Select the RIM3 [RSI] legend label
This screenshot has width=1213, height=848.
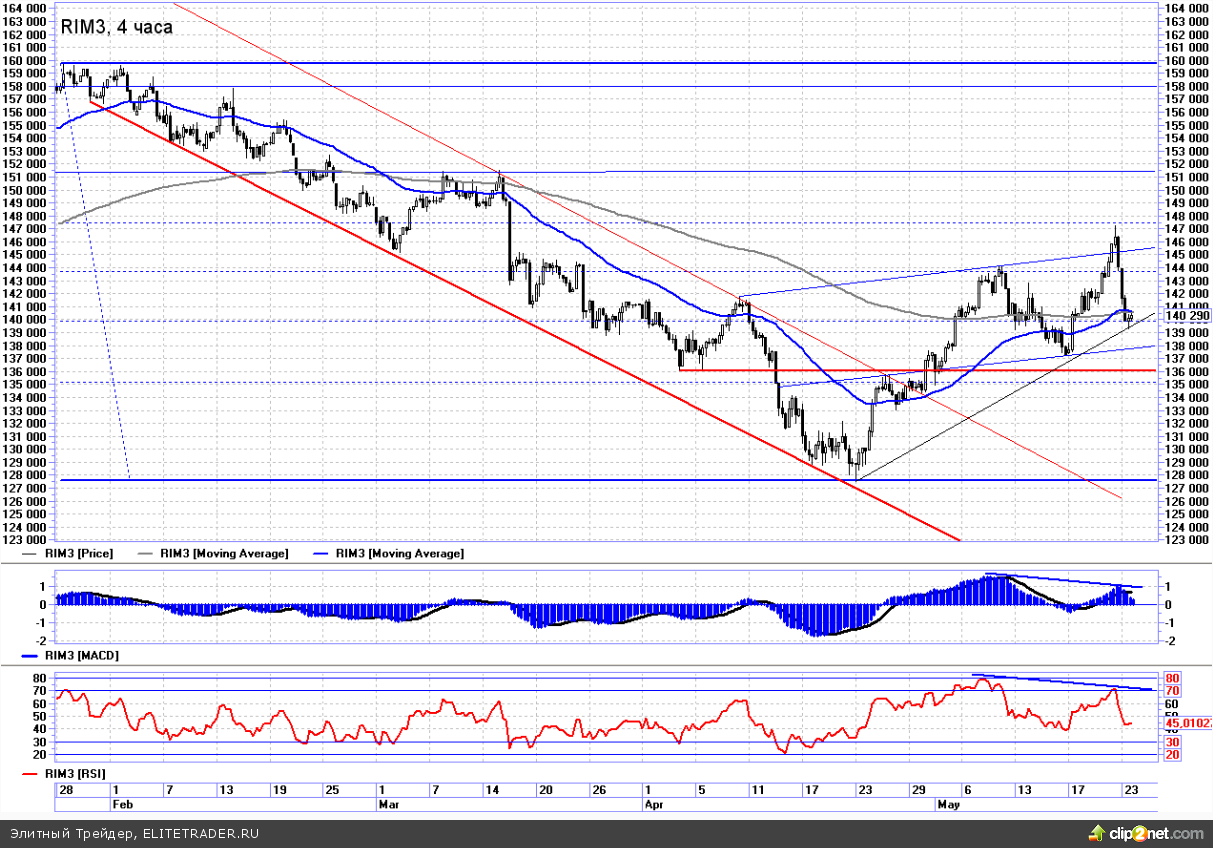pos(77,774)
